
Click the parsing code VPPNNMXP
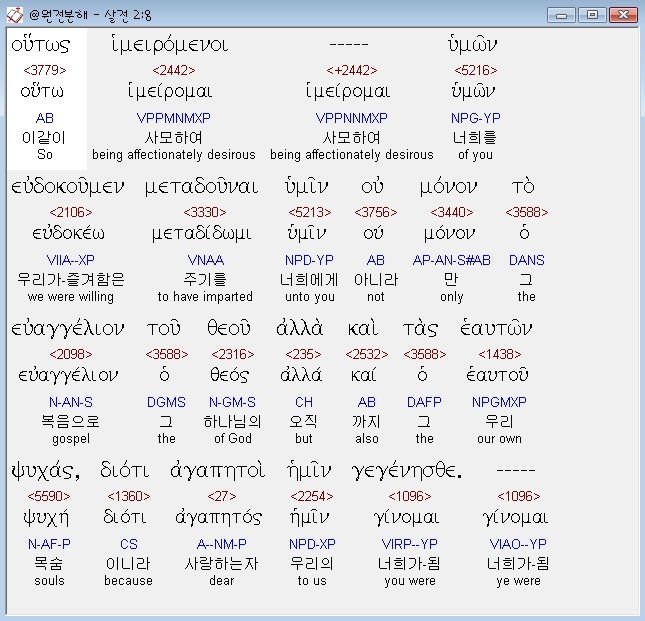click(x=352, y=118)
